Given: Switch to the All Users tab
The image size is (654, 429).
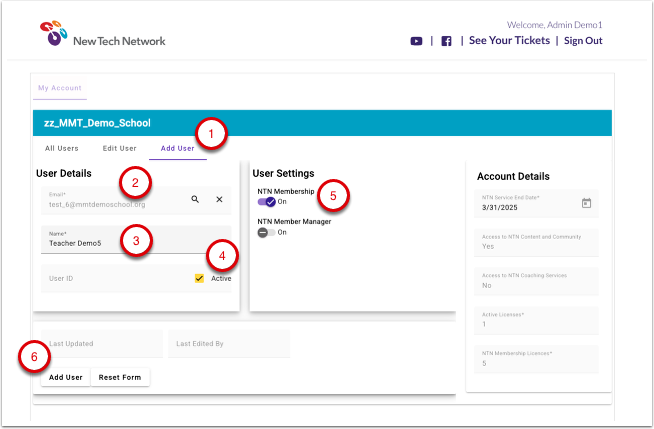Looking at the screenshot, I should point(62,148).
